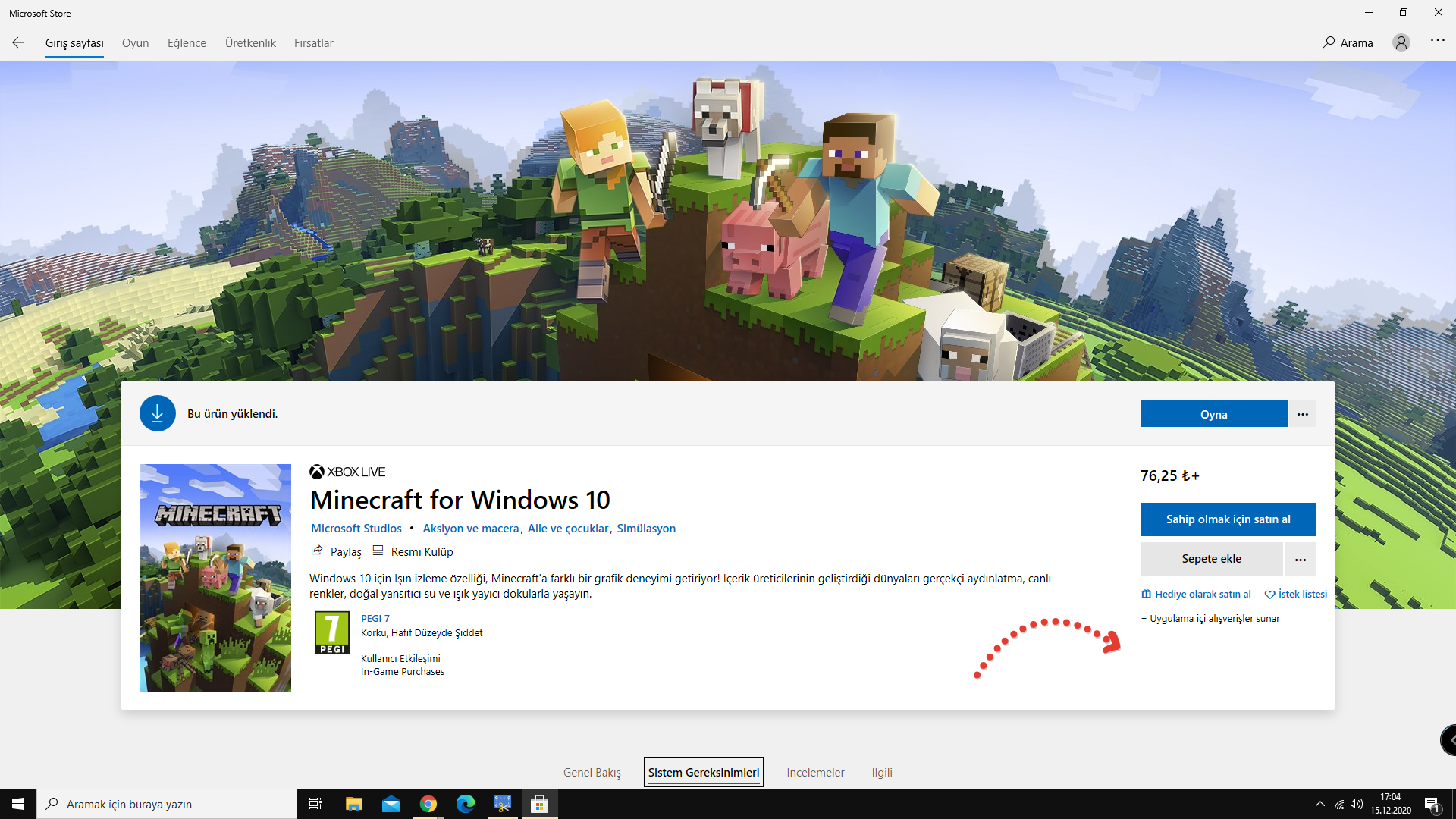Open the Simülasyon category link
Screen dimensions: 1456x819
(646, 528)
